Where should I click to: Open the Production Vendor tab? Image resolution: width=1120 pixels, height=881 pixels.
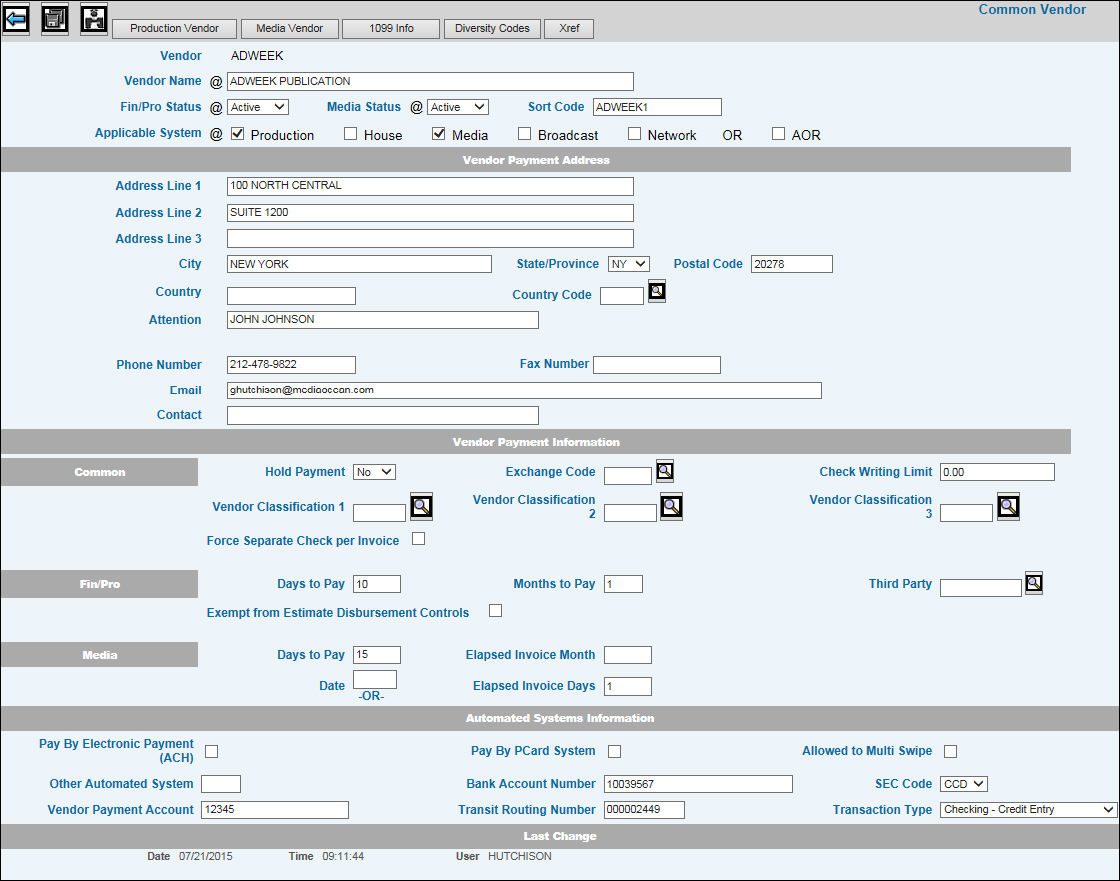click(x=174, y=29)
